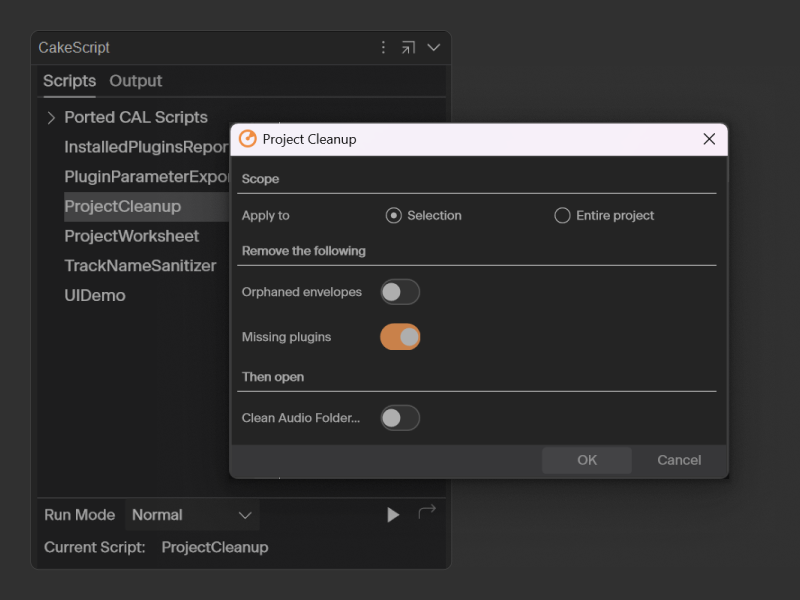Select the TrackNameSanitizer script
Screen dimensions: 800x600
coord(140,266)
